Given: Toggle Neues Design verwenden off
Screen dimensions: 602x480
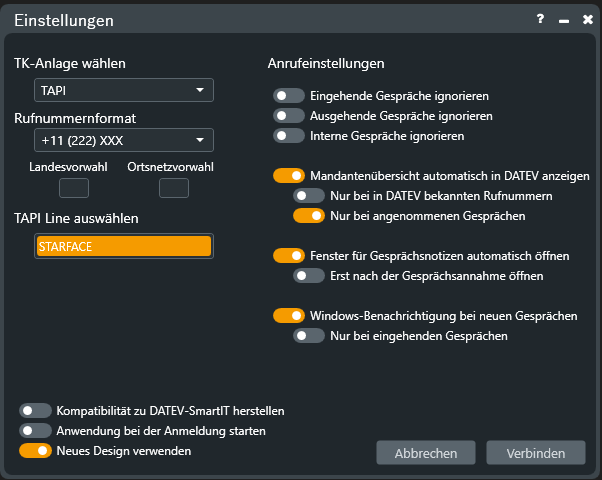Looking at the screenshot, I should coord(35,450).
